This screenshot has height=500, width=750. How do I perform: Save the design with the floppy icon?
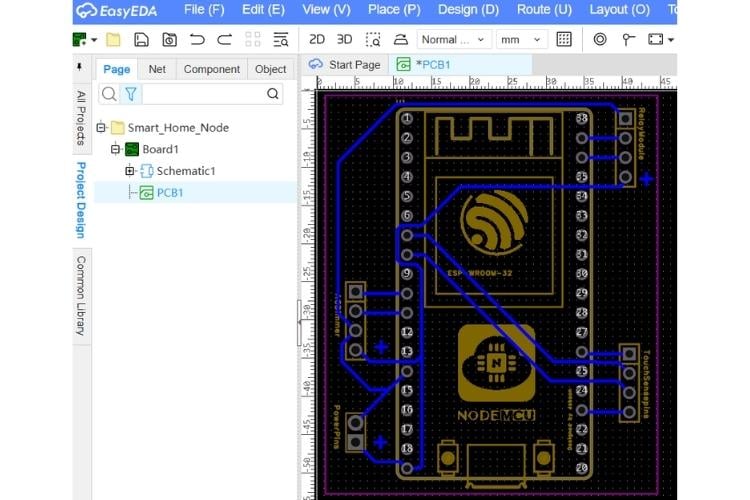point(141,40)
